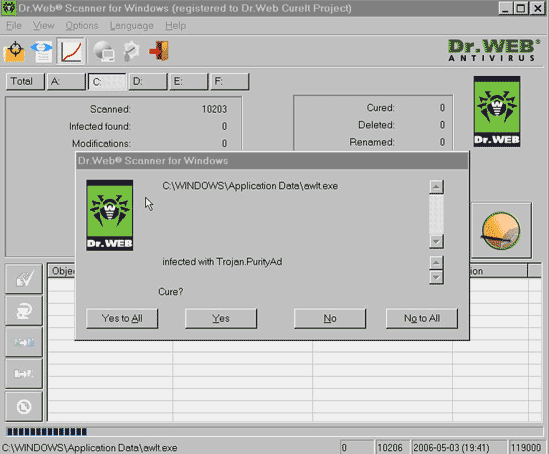Click the status bar value 10206
This screenshot has height=454, width=549.
tap(390, 448)
